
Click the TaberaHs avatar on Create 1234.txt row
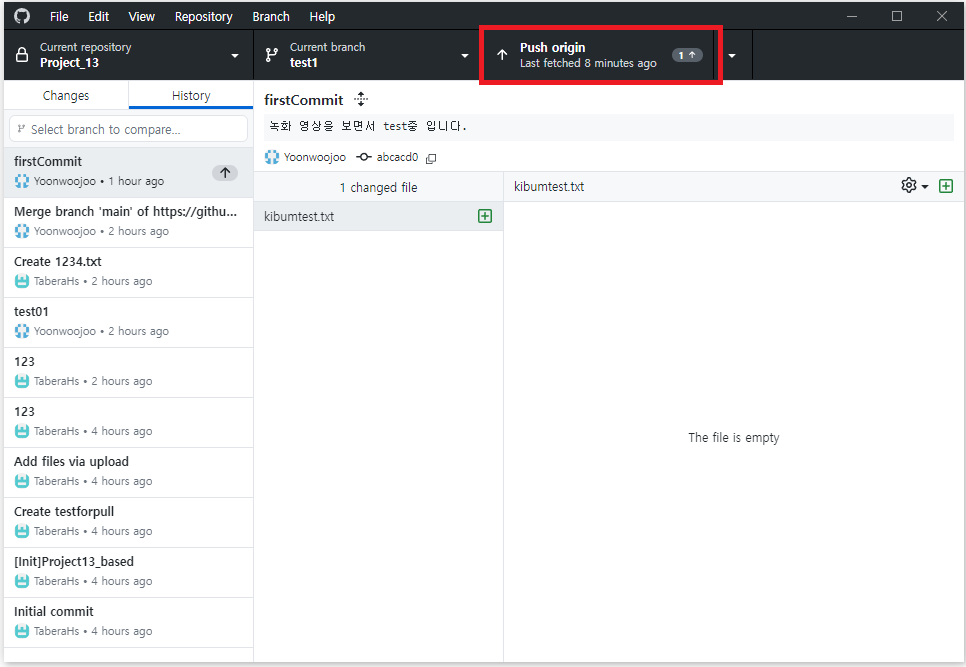tap(22, 281)
